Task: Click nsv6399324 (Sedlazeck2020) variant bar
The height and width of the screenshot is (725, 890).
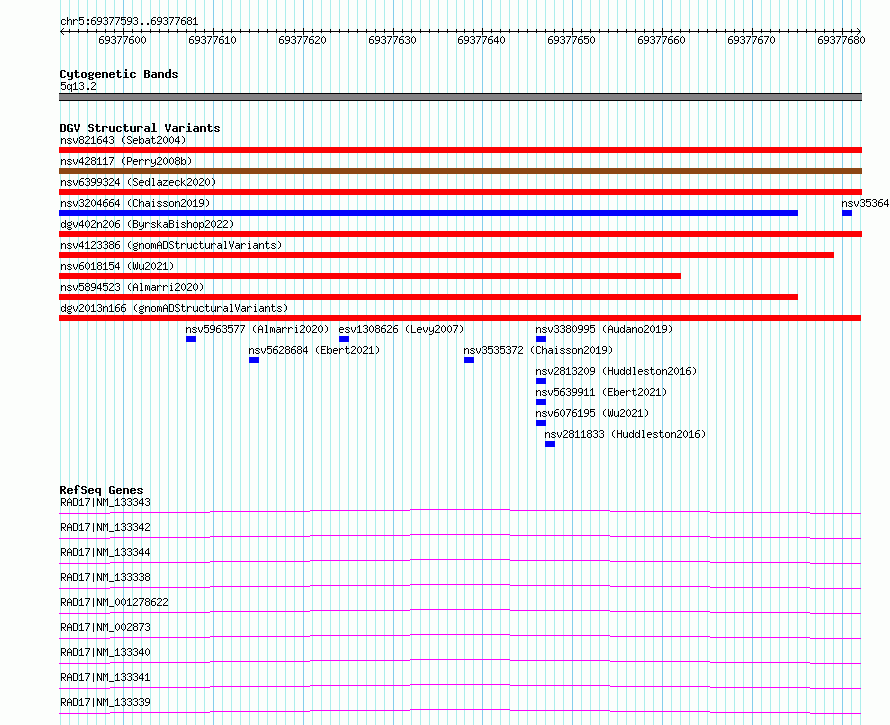Action: [x=460, y=192]
